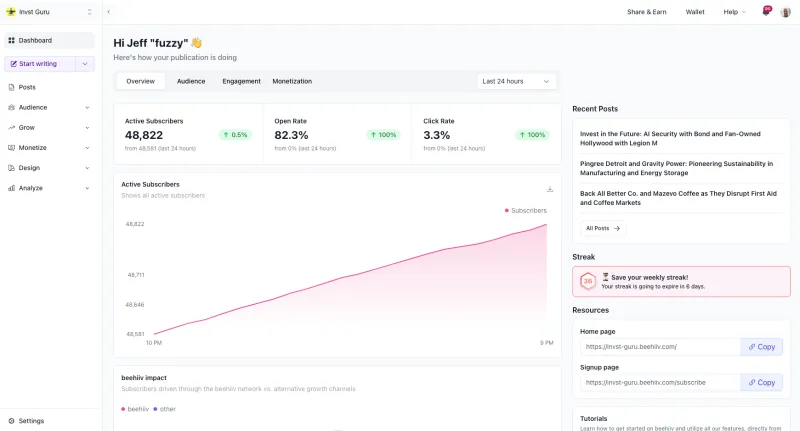
Task: Click the Tutorials heading
Action: (x=593, y=418)
